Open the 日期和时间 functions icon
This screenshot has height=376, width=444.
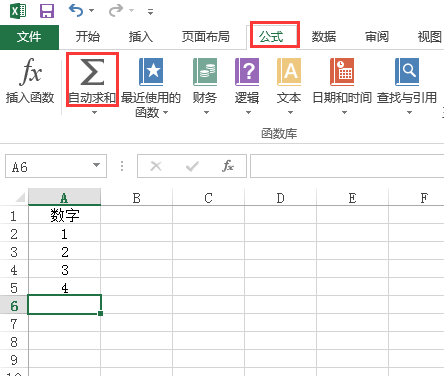point(342,72)
